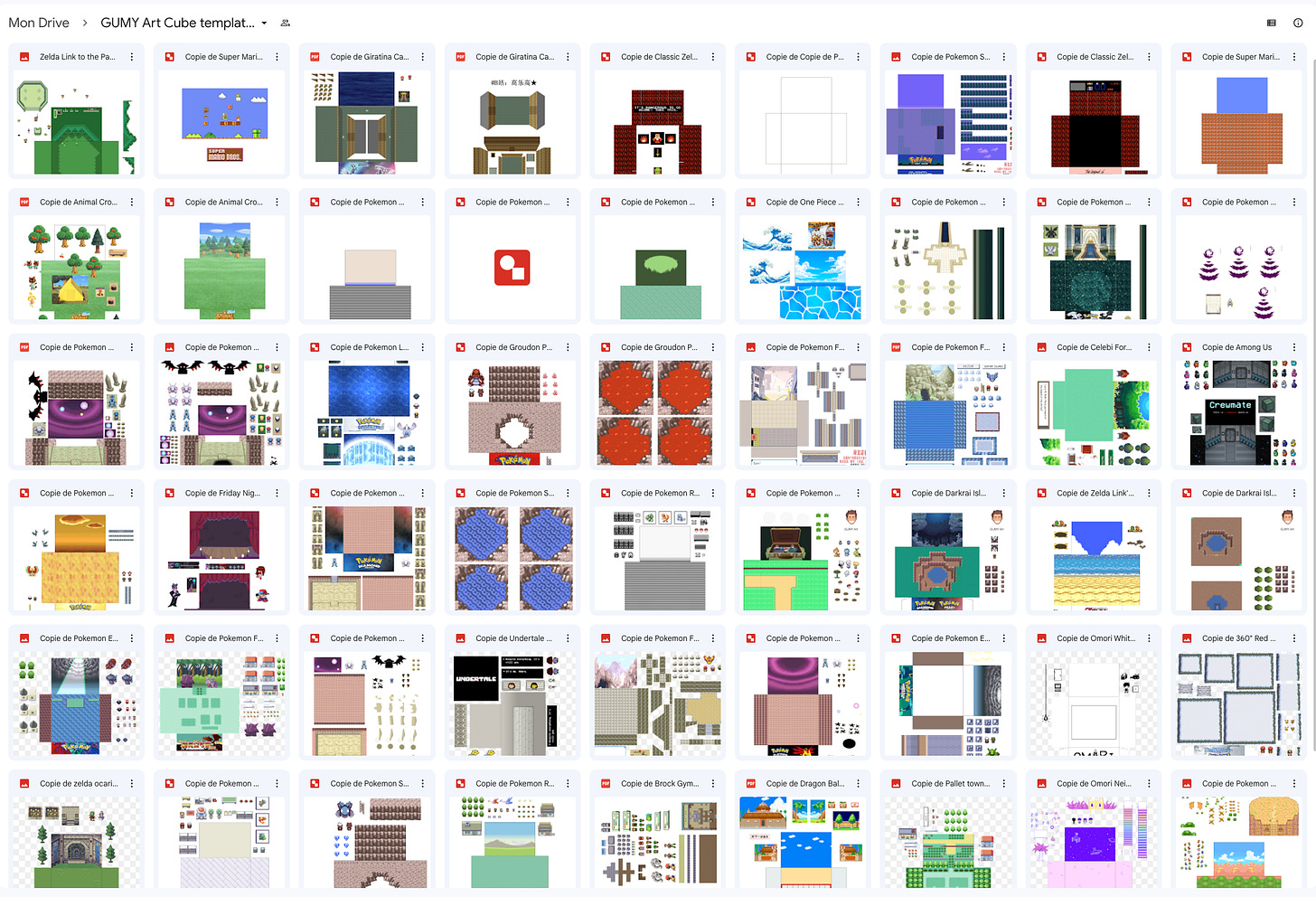1316x897 pixels.
Task: Open more actions for Copie de Brock Gym
Action: (713, 784)
